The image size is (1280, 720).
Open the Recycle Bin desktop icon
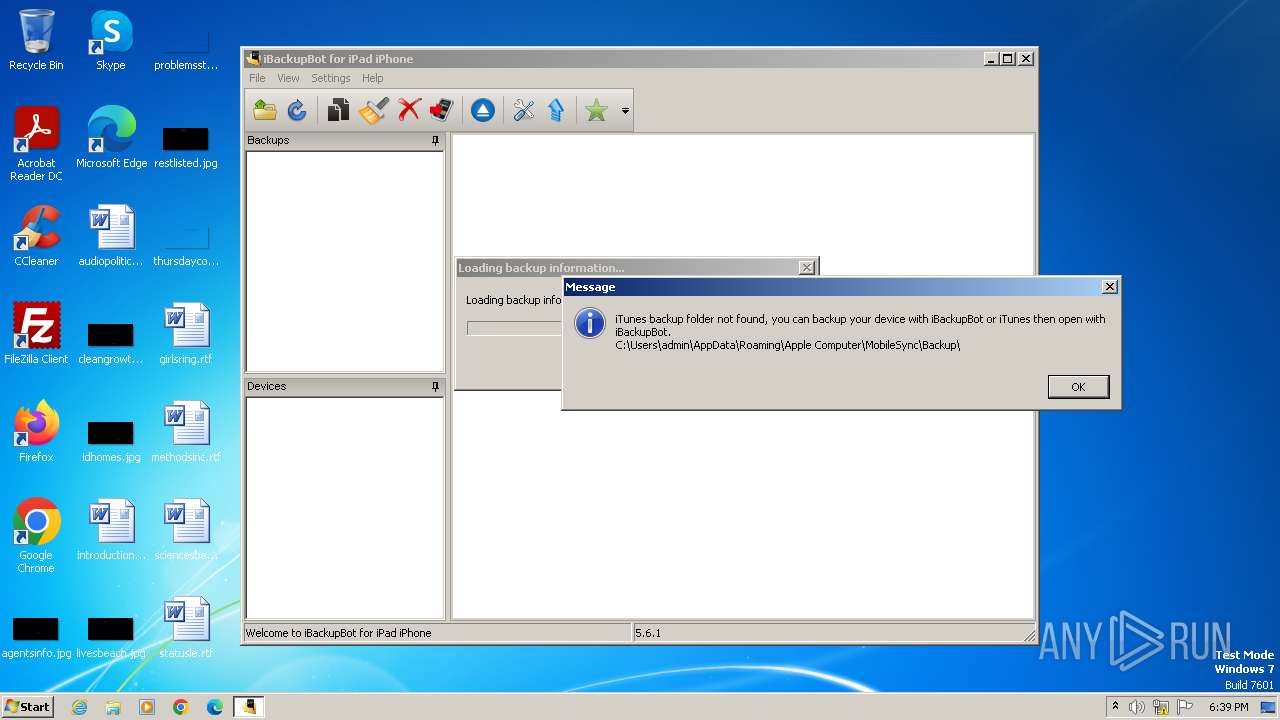36,40
